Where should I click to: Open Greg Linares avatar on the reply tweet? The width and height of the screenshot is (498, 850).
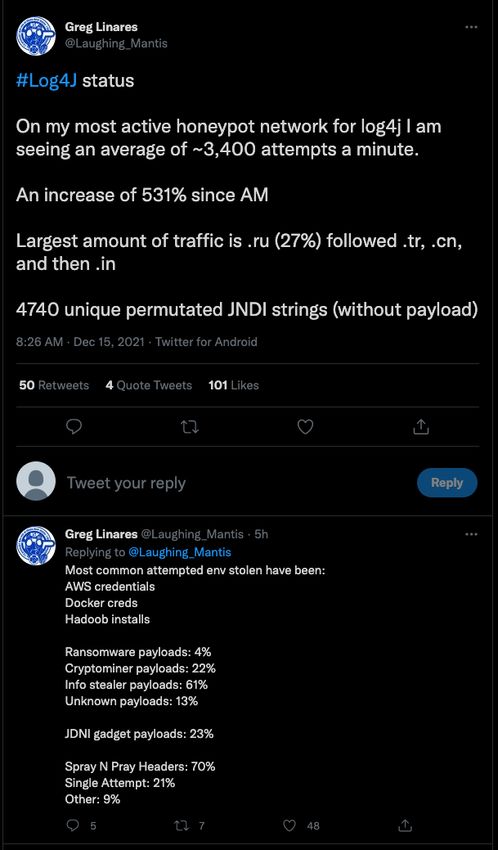pos(36,546)
